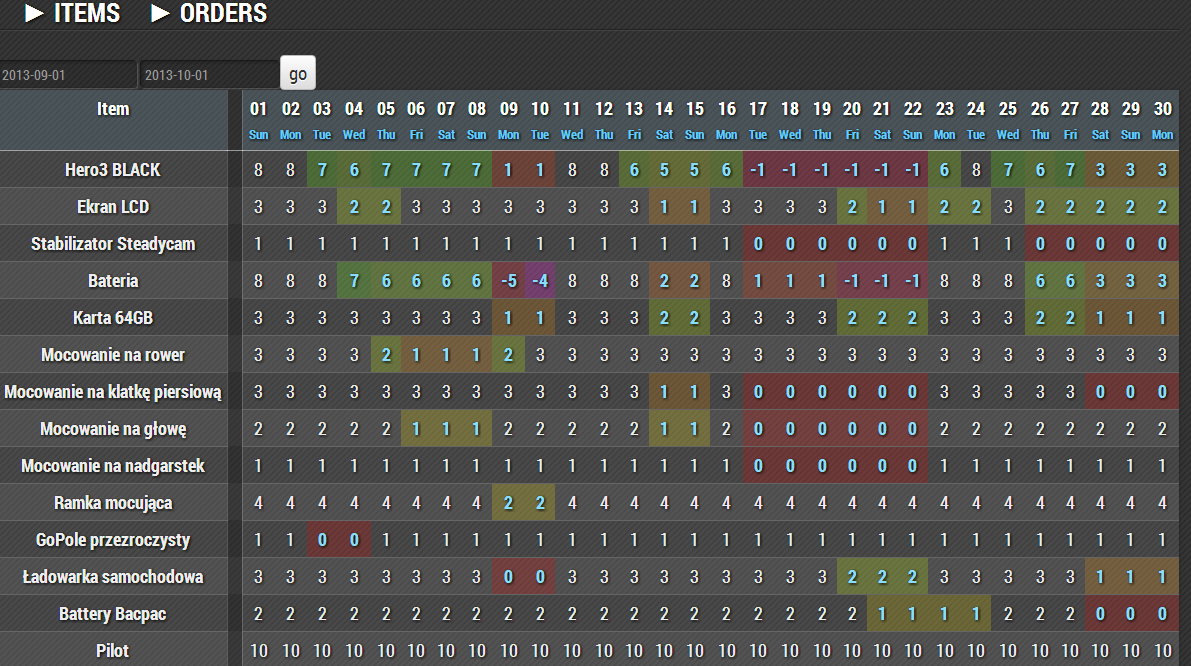Select the Stabilizator Steadycam row label

(113, 244)
